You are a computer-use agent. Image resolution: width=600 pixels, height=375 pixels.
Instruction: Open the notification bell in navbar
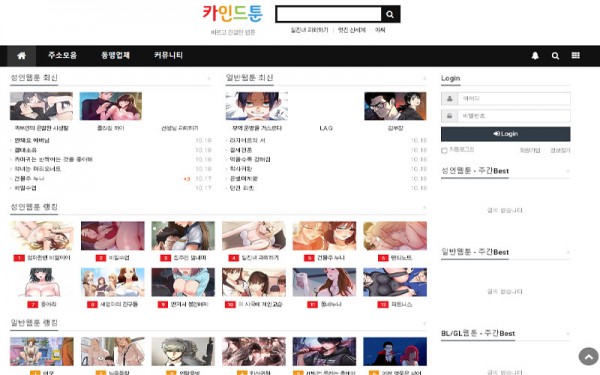535,56
